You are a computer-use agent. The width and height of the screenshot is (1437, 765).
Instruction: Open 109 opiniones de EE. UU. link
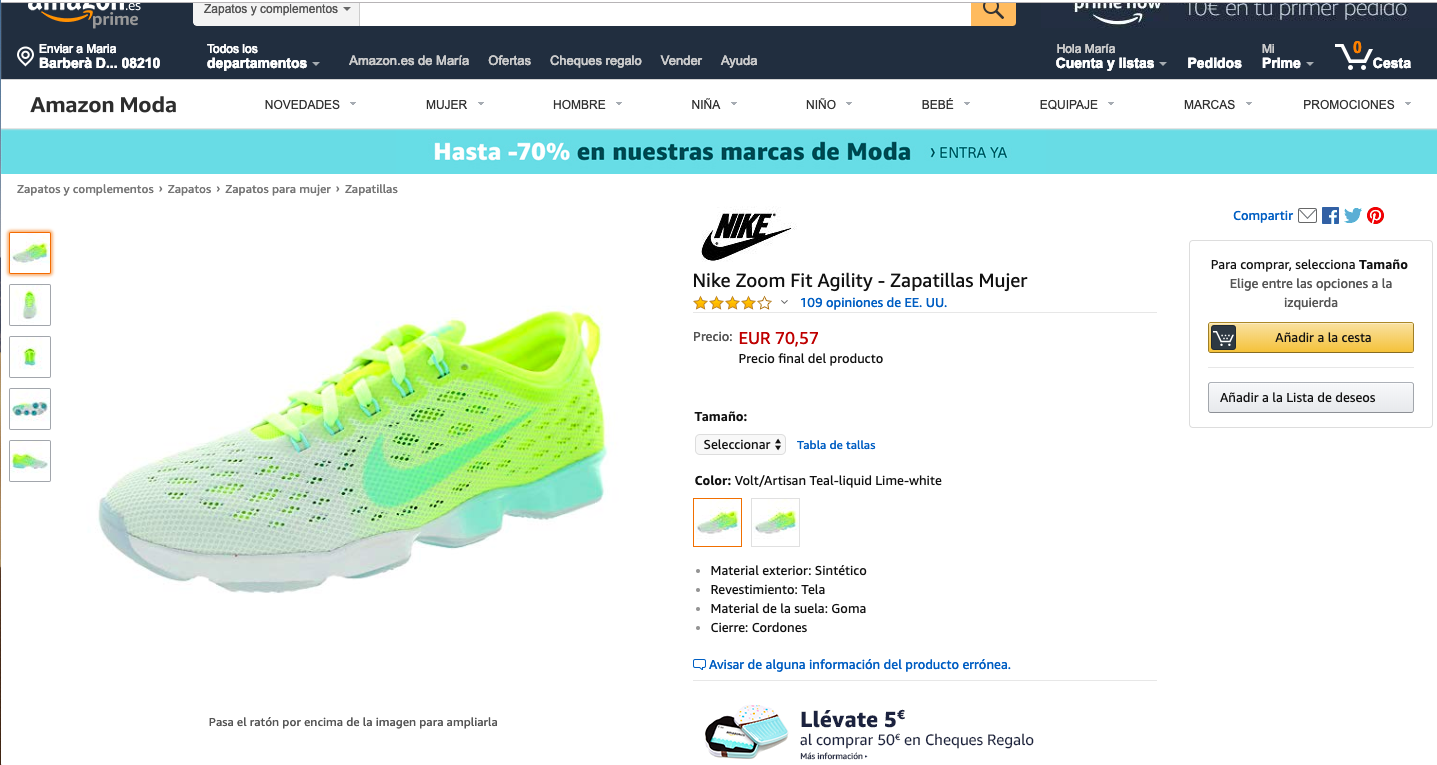point(873,303)
